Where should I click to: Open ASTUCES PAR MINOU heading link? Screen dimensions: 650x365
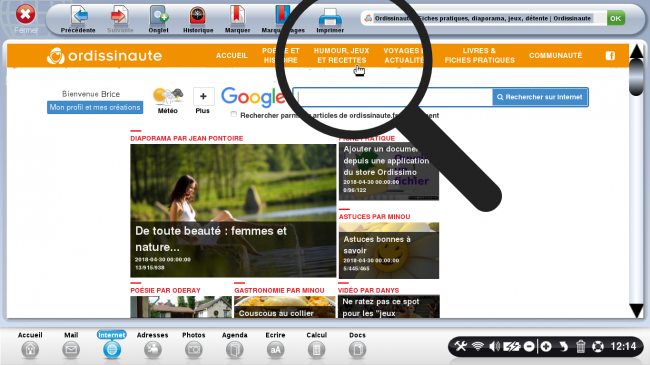374,217
